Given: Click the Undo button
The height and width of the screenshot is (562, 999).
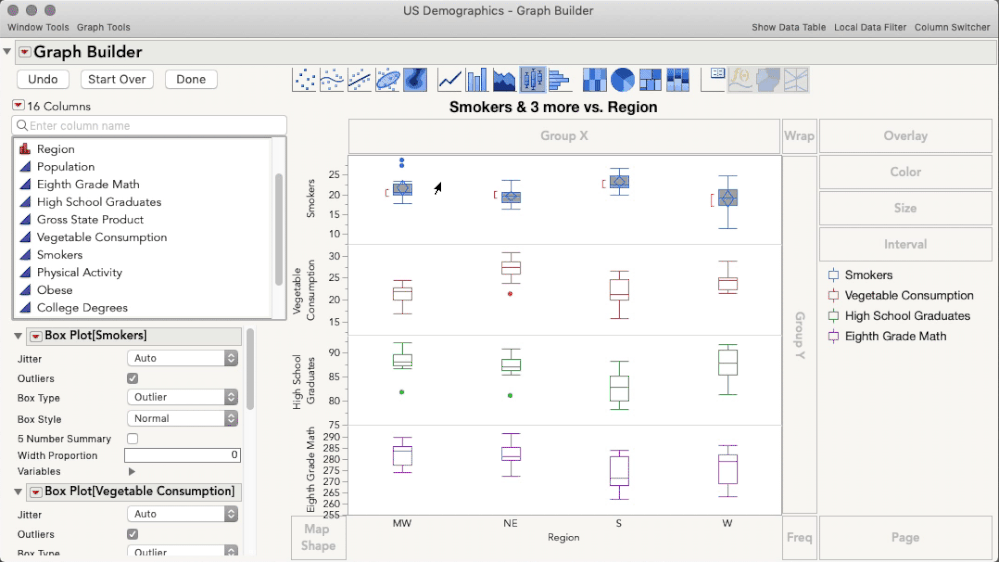Looking at the screenshot, I should [43, 79].
